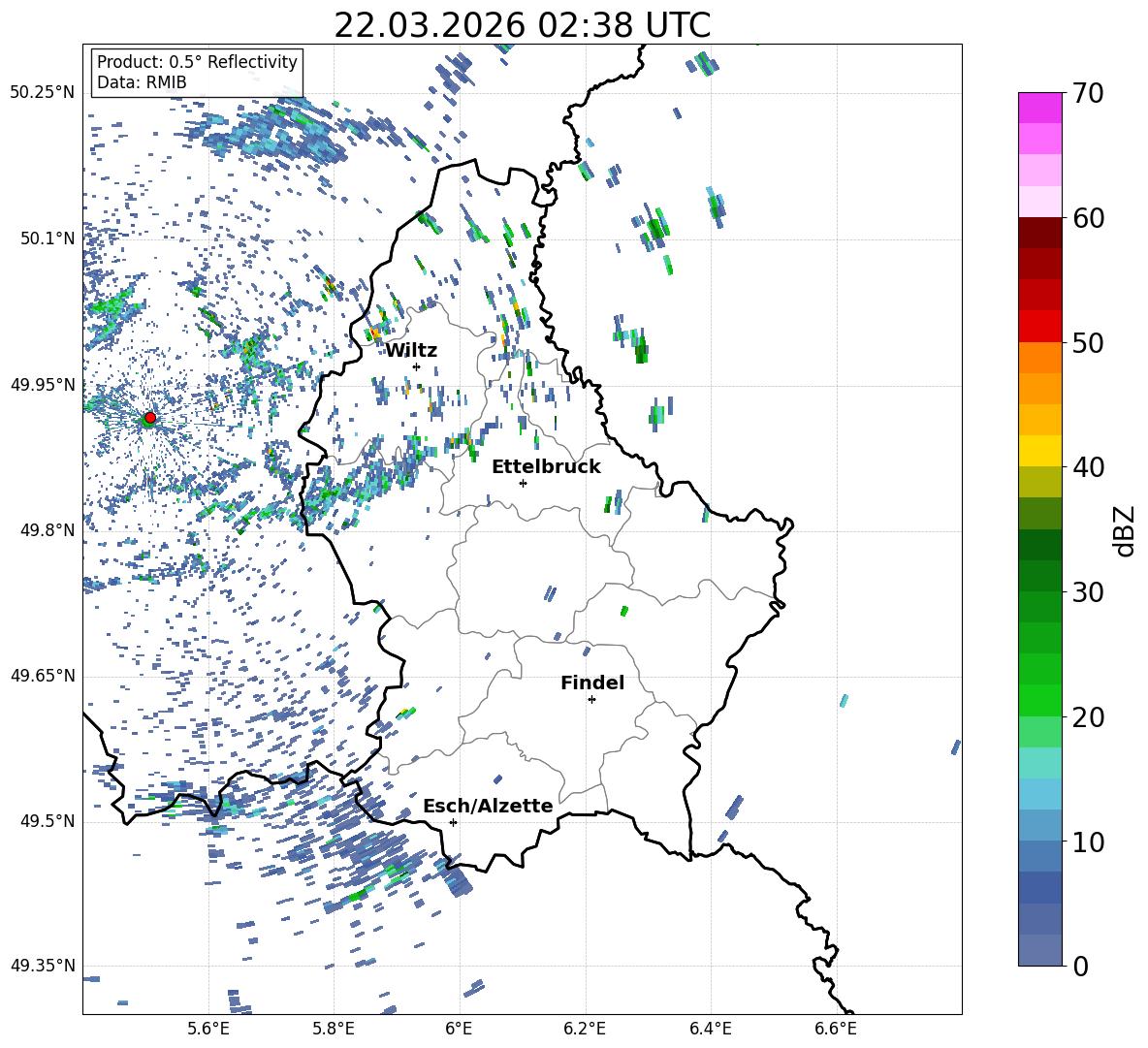Click the 6°E longitude label
The width and height of the screenshot is (1148, 1048).
click(x=459, y=1029)
